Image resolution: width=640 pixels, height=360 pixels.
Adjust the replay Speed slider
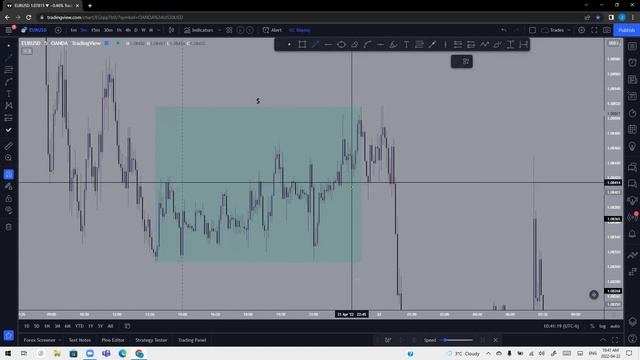click(456, 340)
